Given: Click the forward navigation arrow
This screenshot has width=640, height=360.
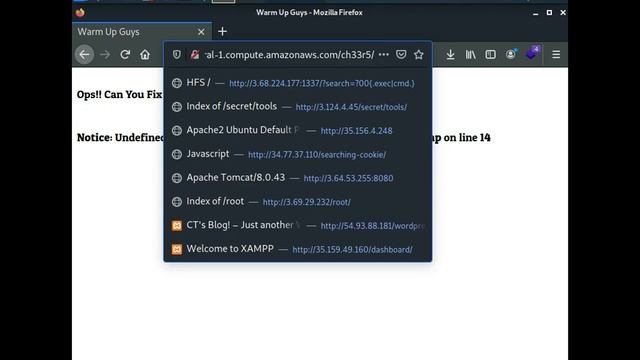Looking at the screenshot, I should pyautogui.click(x=105, y=54).
